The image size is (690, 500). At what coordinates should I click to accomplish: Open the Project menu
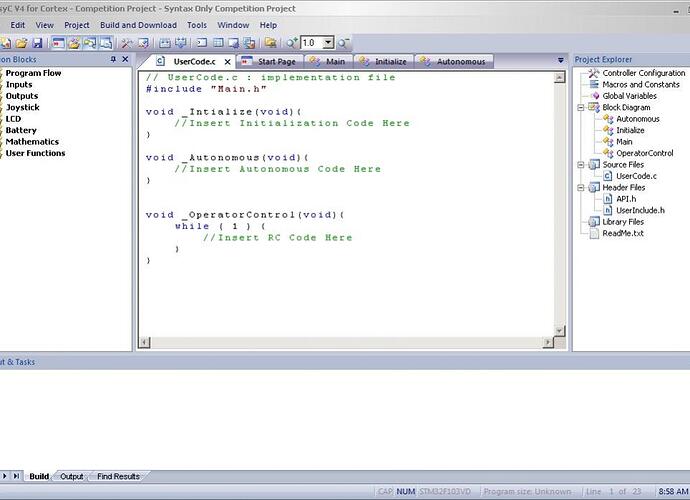point(77,25)
